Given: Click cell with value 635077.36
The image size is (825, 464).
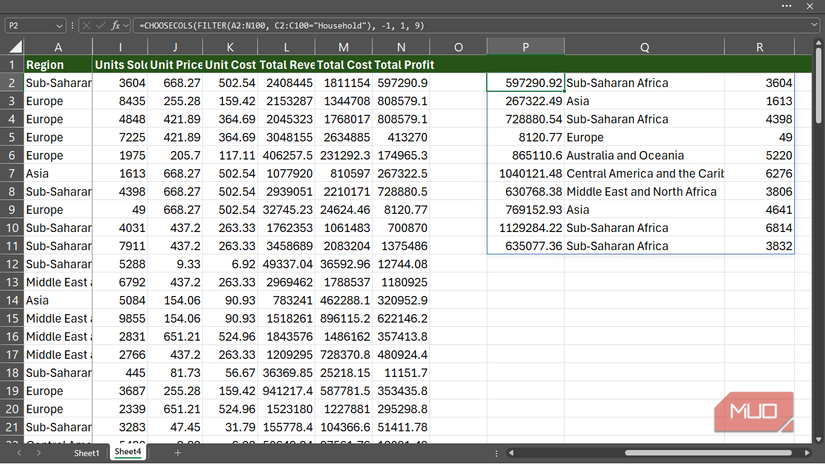Looking at the screenshot, I should tap(526, 246).
